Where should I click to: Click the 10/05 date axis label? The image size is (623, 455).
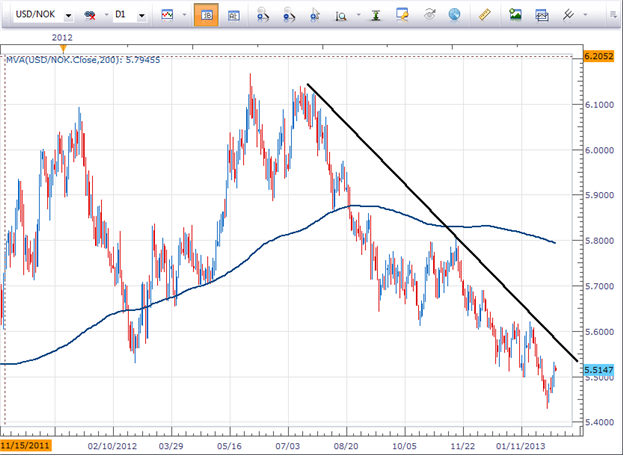[404, 446]
